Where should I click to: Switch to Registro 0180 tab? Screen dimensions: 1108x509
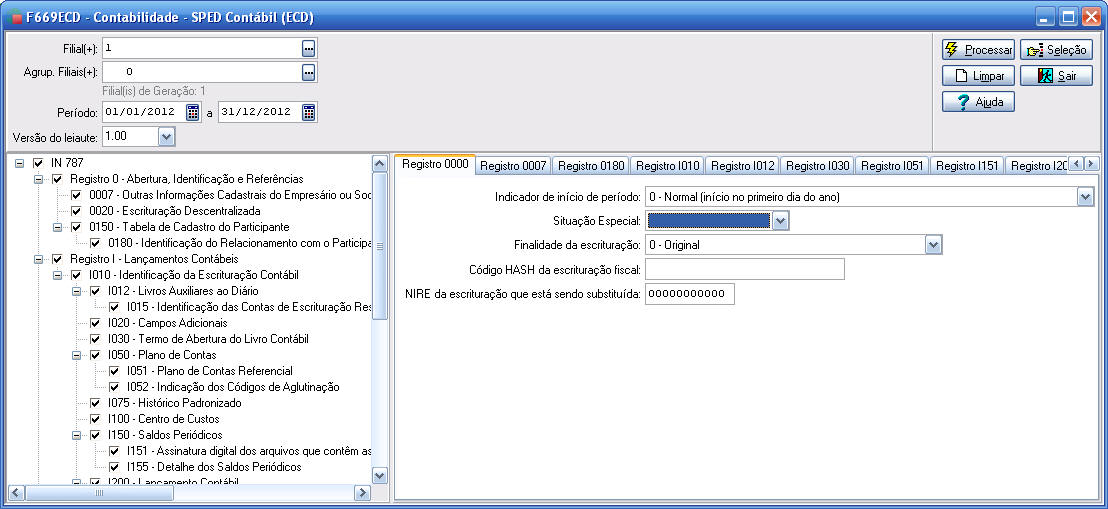(591, 166)
